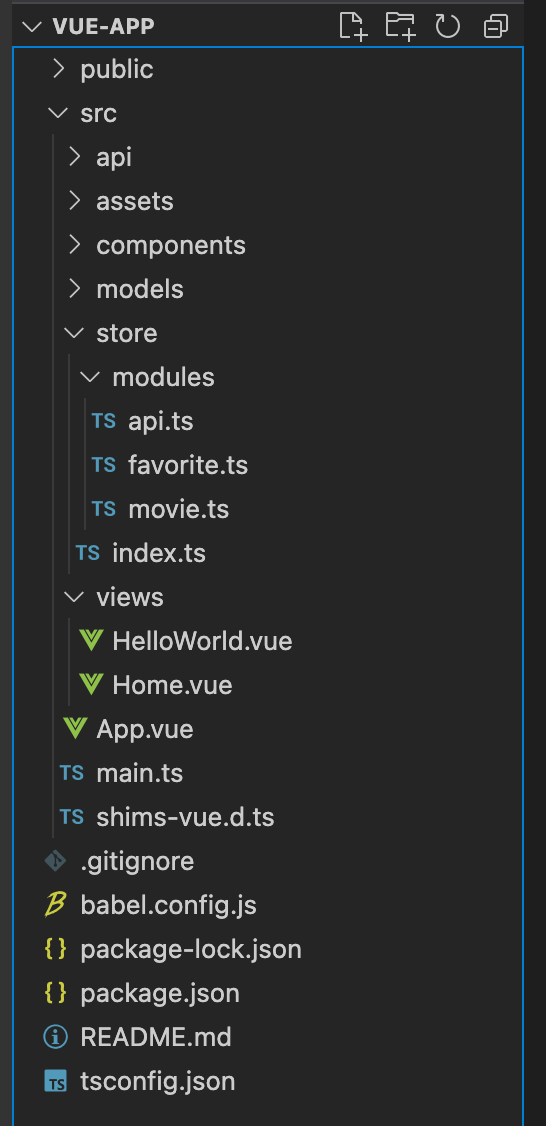
Task: Open the movie.ts file
Action: 178,509
